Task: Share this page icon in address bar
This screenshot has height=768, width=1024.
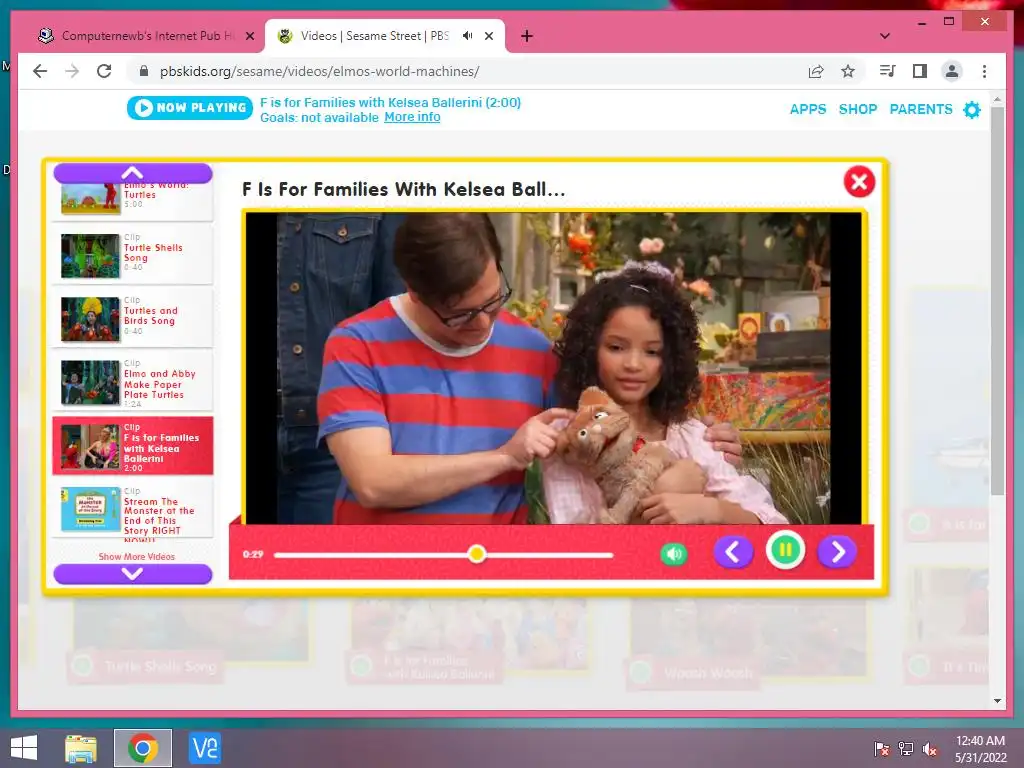Action: (x=816, y=71)
